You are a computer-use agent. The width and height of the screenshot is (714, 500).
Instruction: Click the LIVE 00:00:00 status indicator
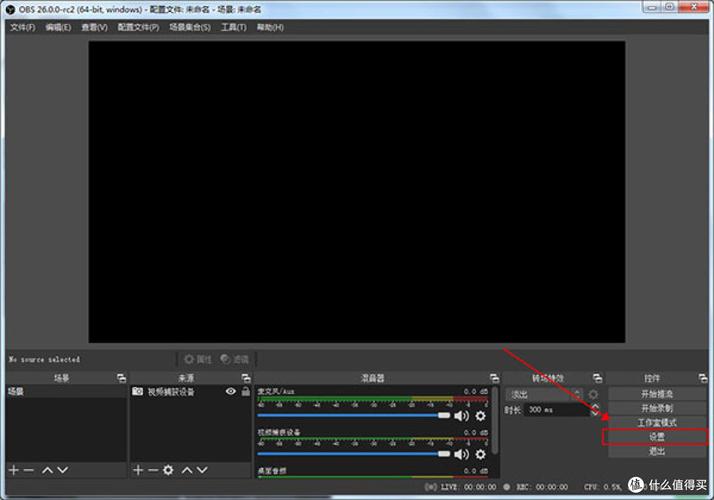[460, 487]
